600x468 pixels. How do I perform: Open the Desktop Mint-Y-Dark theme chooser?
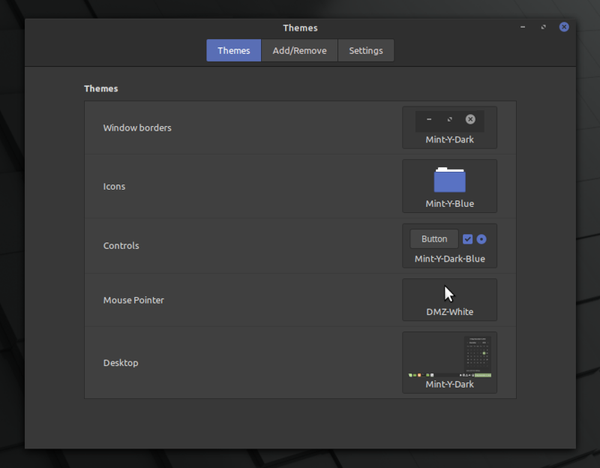(450, 362)
